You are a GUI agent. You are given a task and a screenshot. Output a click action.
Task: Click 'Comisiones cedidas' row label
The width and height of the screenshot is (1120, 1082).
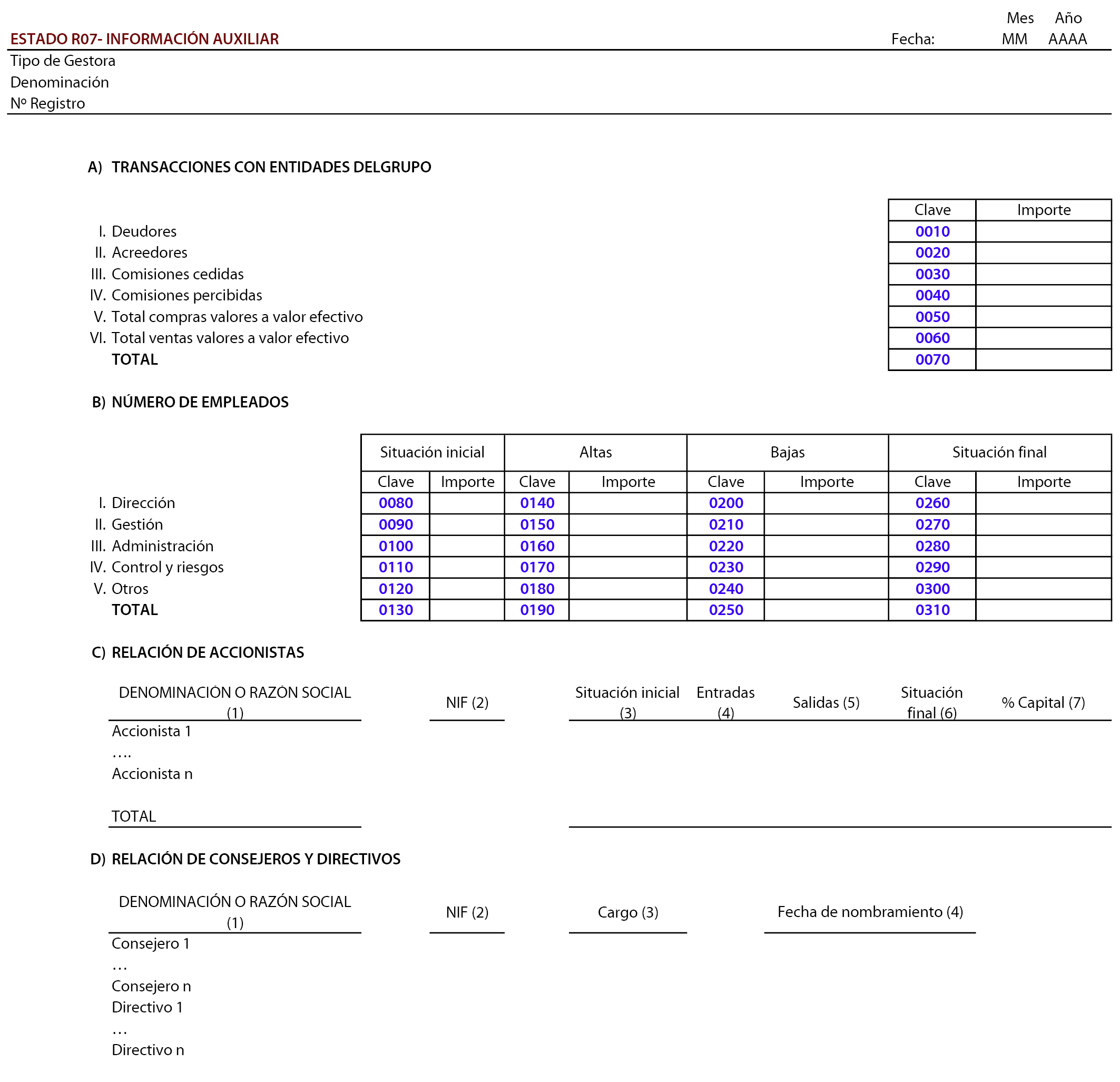(178, 275)
